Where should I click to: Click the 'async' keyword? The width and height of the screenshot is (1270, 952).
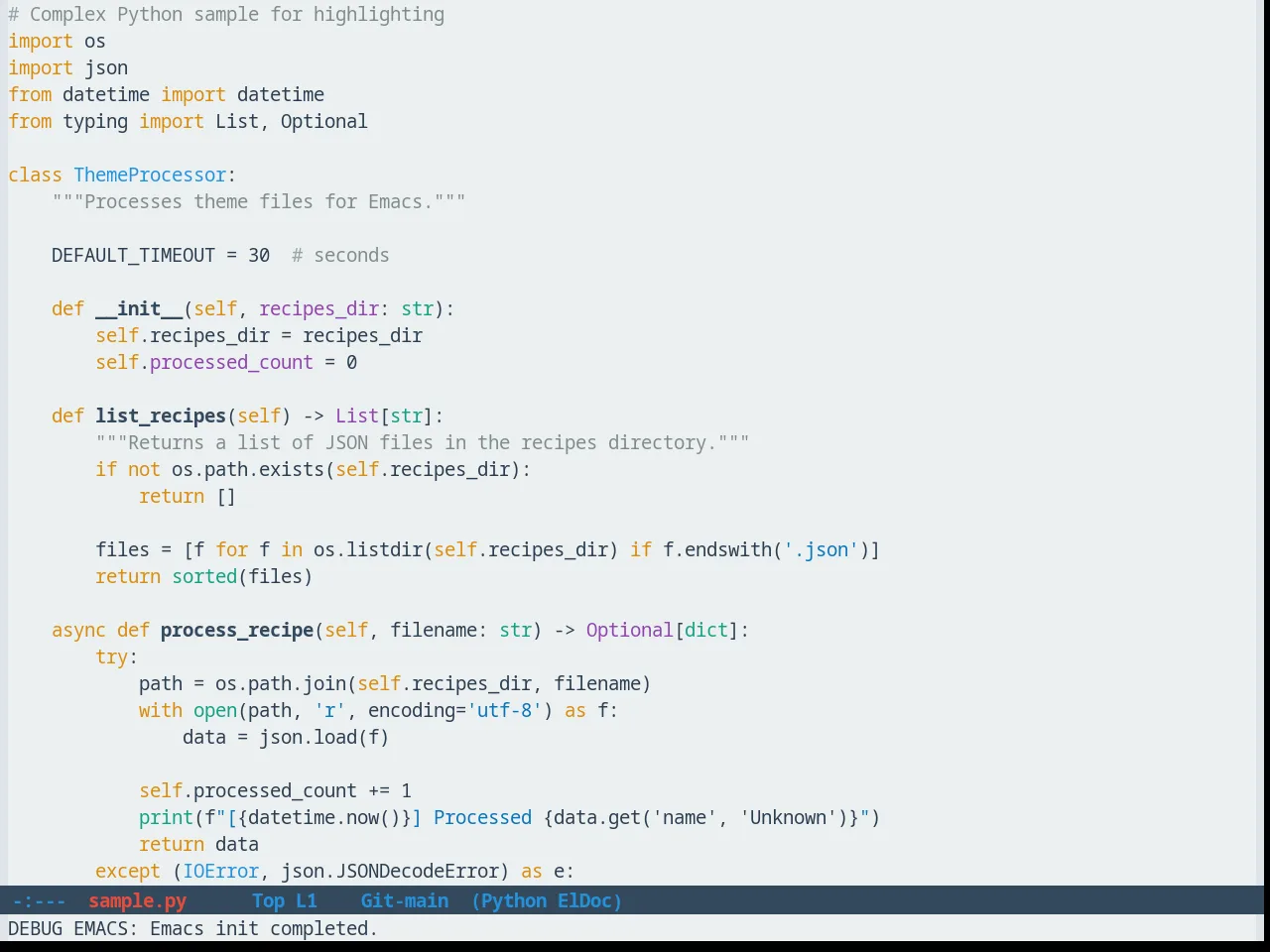click(78, 630)
